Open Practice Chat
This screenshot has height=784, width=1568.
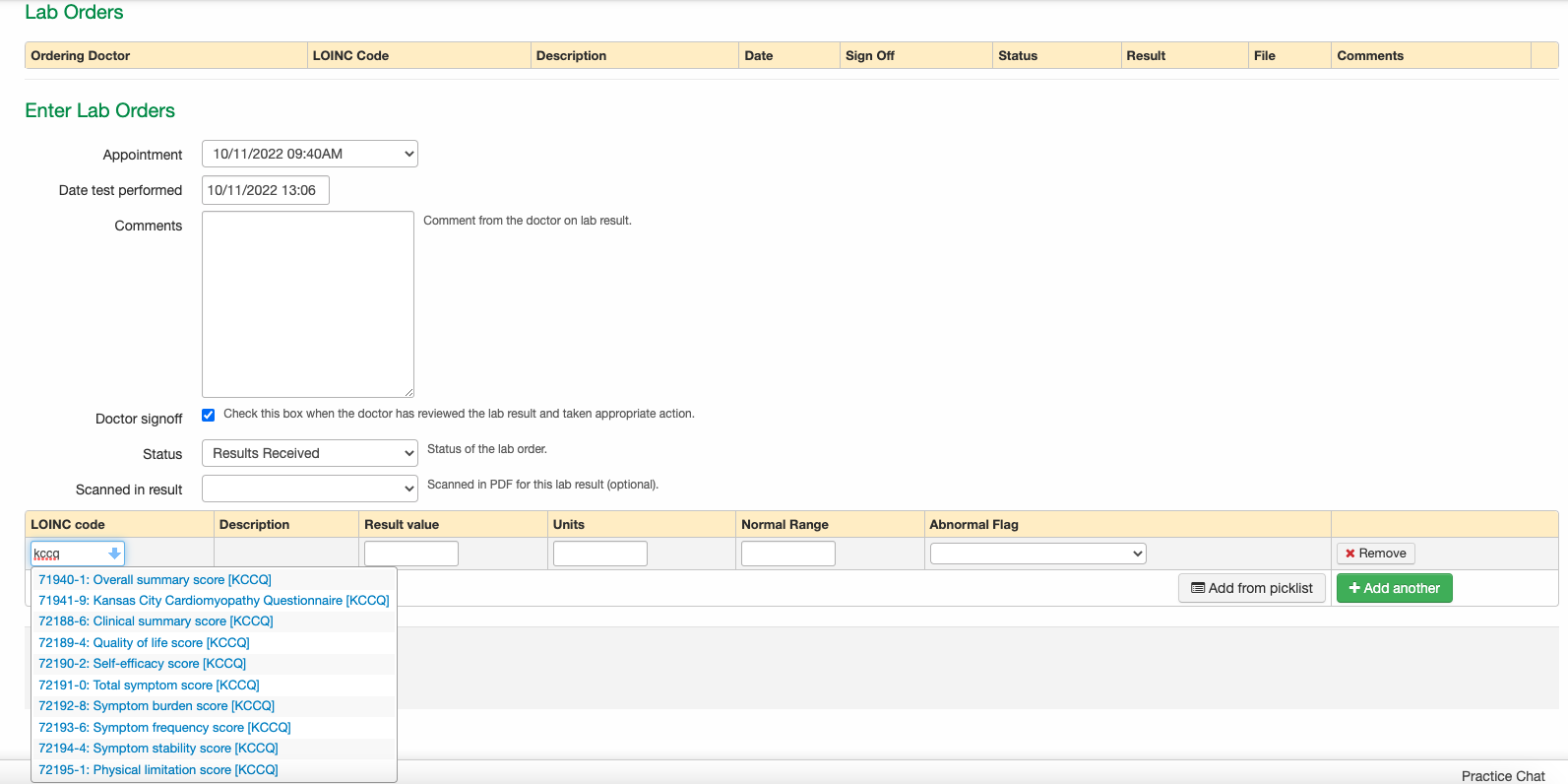pyautogui.click(x=1503, y=776)
